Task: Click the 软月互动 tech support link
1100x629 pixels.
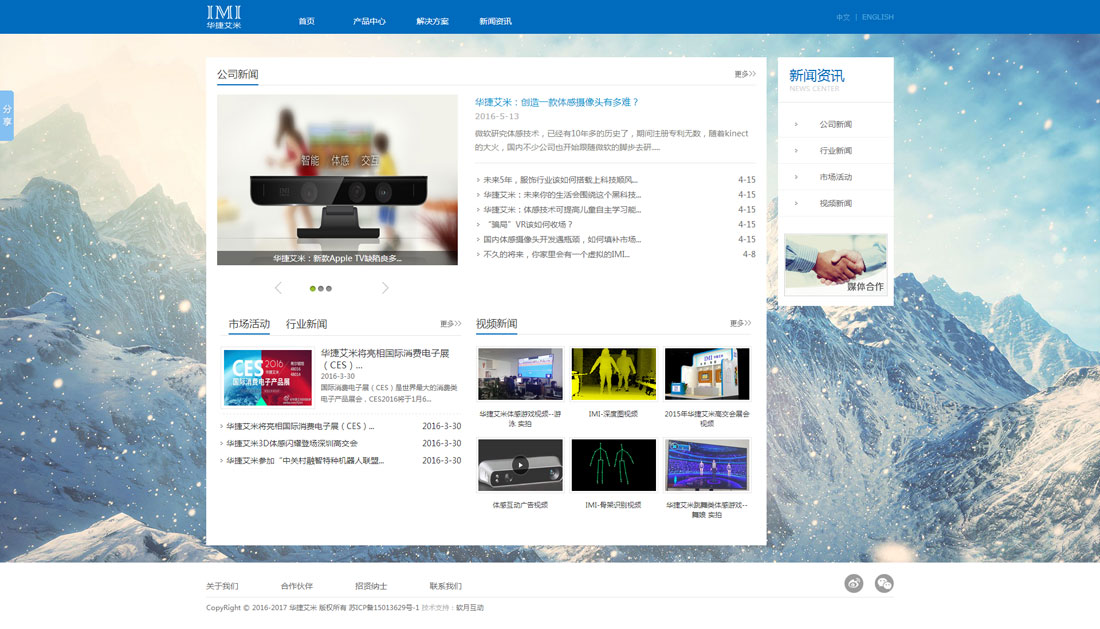Action: [470, 608]
